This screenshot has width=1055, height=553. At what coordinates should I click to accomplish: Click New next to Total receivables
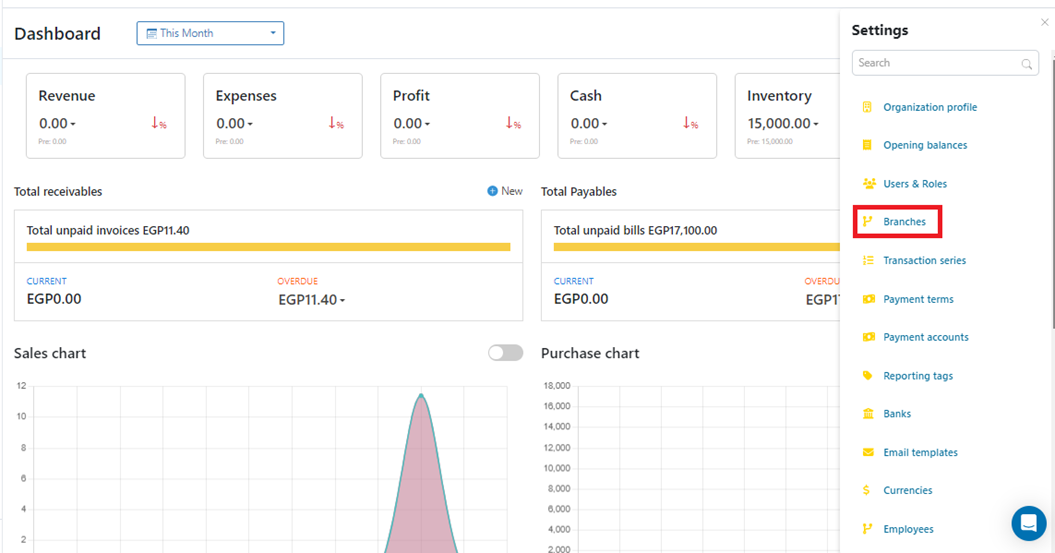[505, 191]
